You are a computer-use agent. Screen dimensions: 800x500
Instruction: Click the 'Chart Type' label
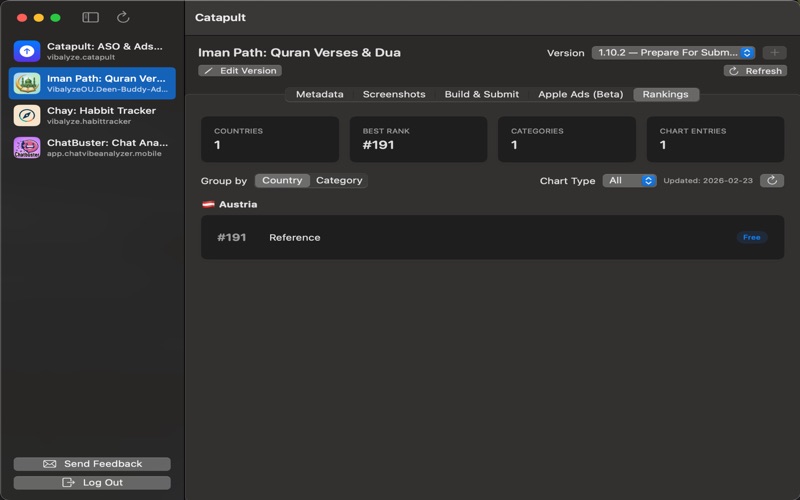click(567, 181)
